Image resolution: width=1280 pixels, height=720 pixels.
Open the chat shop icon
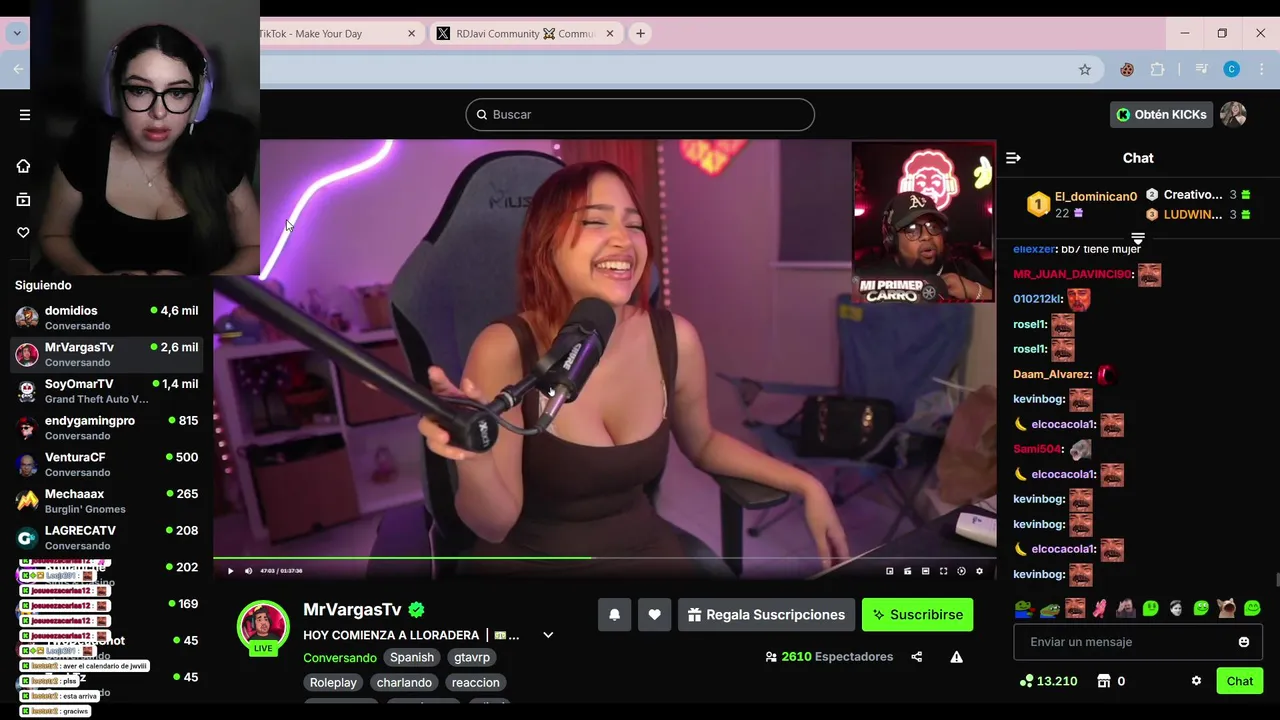1104,681
